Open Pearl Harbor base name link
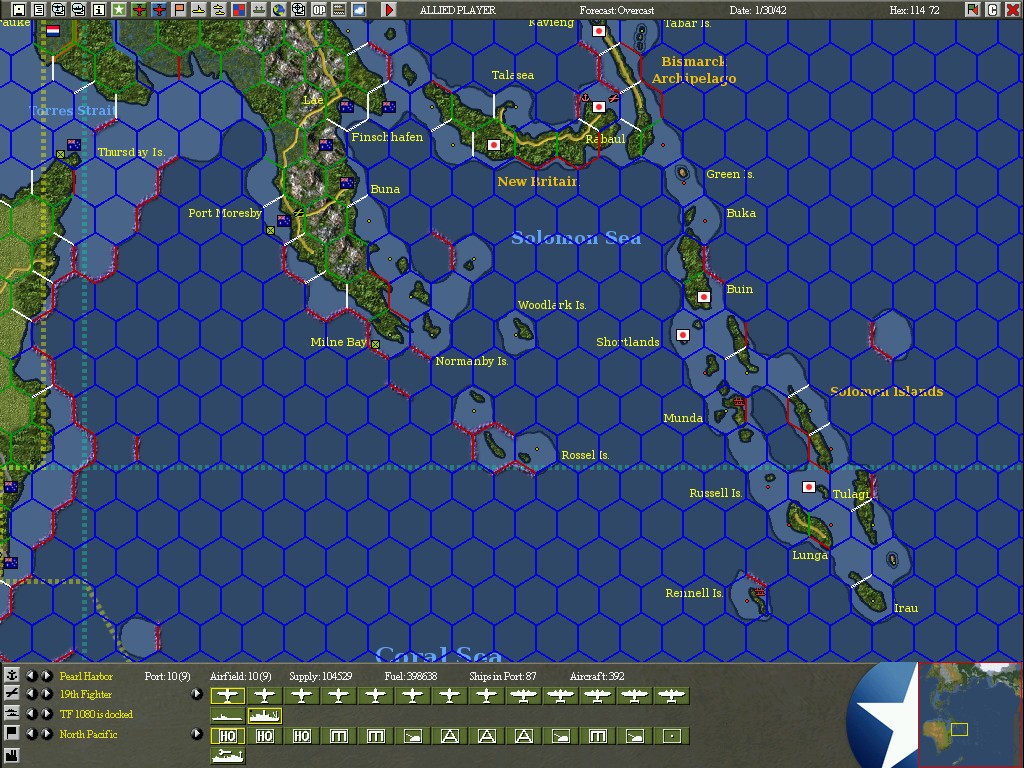The image size is (1024, 768). [86, 676]
